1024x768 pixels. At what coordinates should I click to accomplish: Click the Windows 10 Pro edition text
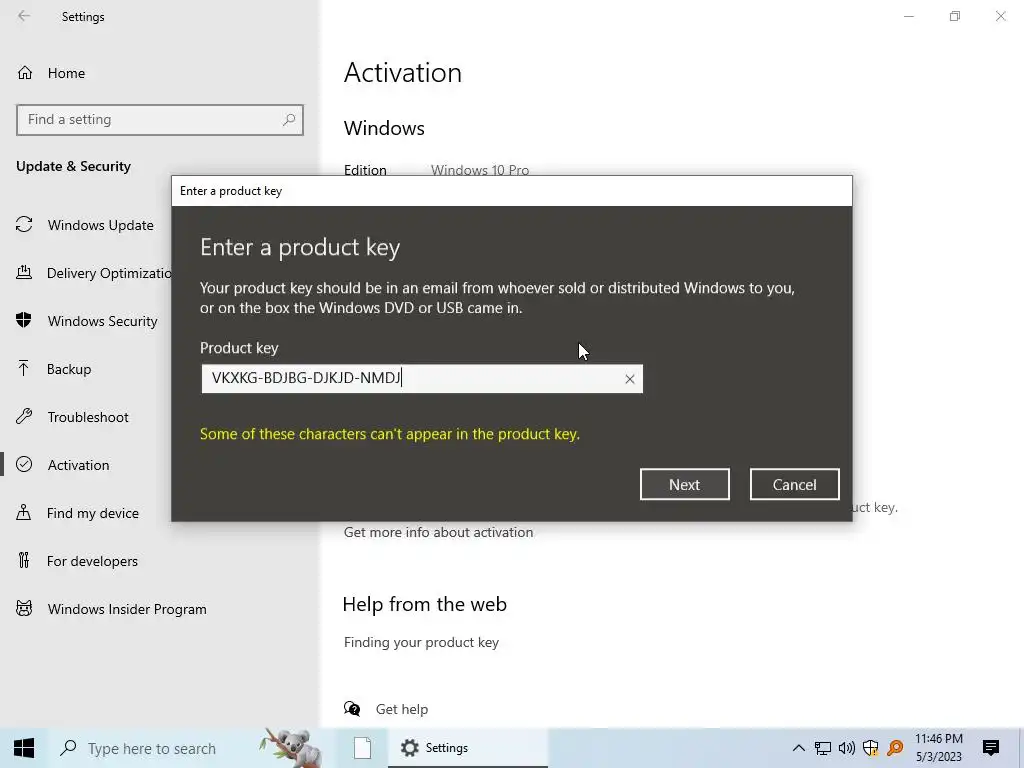tap(480, 170)
